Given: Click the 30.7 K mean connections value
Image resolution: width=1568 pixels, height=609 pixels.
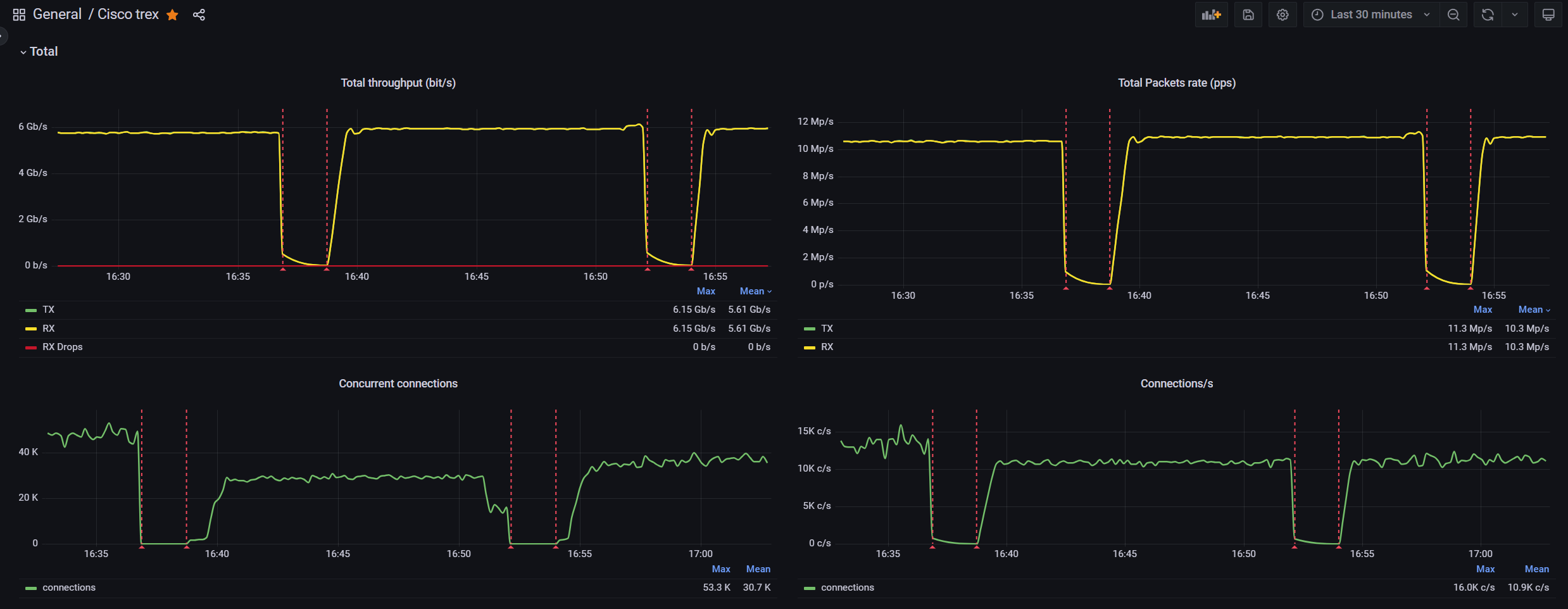Looking at the screenshot, I should (757, 587).
